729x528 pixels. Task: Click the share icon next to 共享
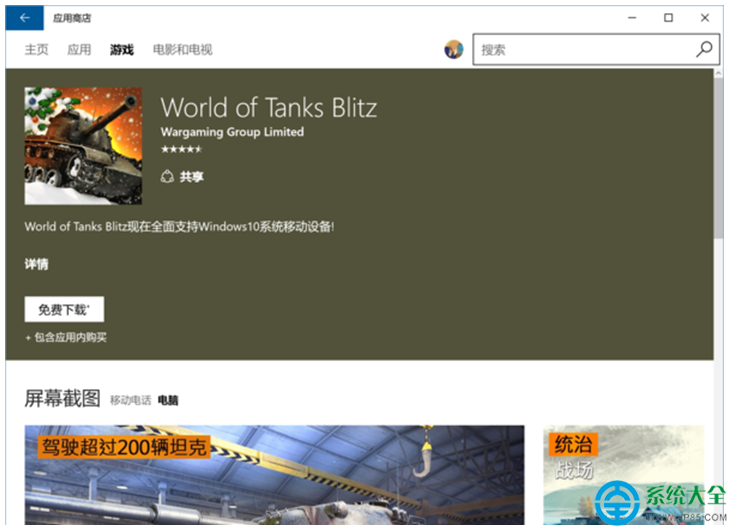click(167, 177)
